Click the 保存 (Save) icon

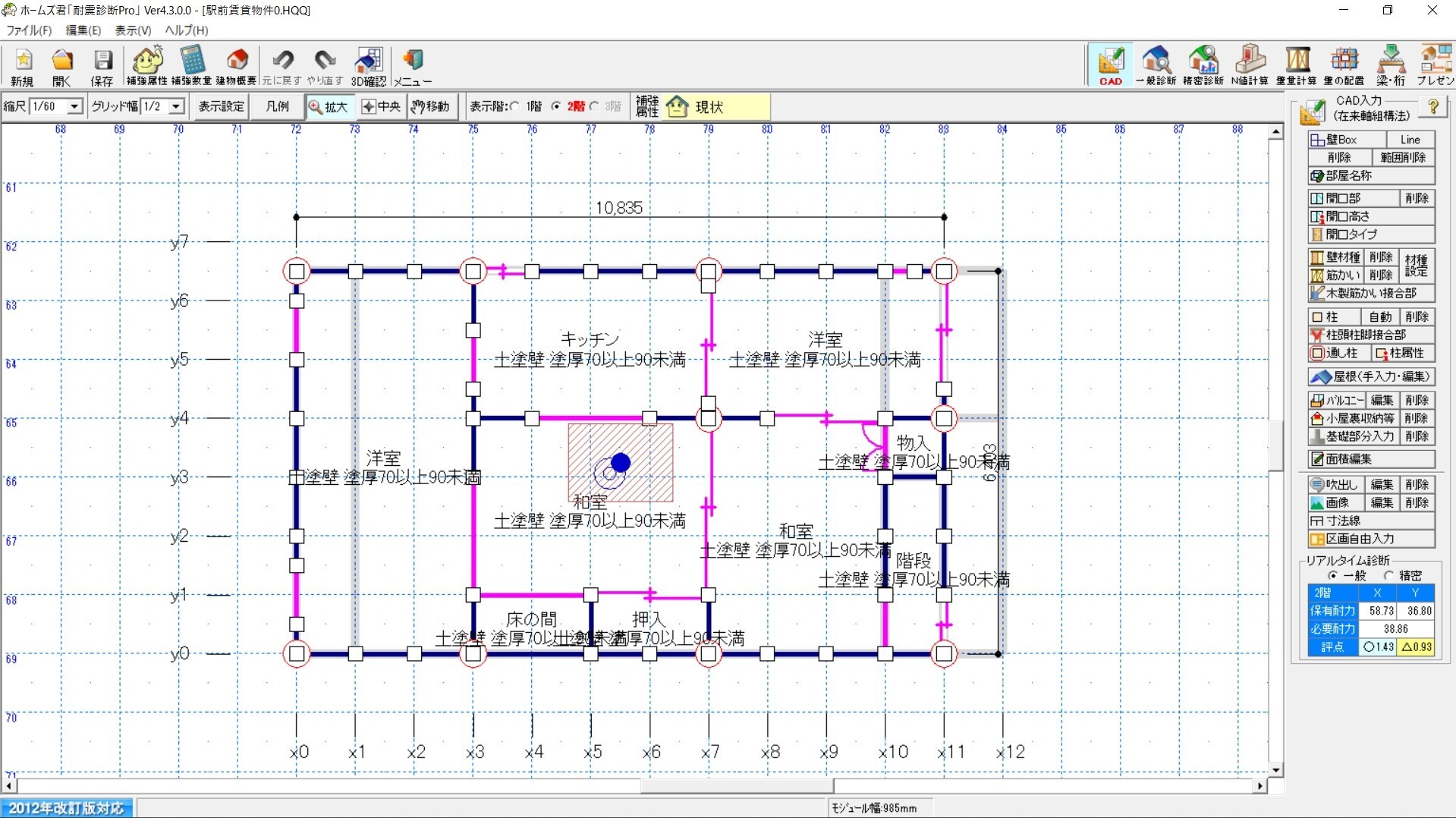(x=102, y=66)
